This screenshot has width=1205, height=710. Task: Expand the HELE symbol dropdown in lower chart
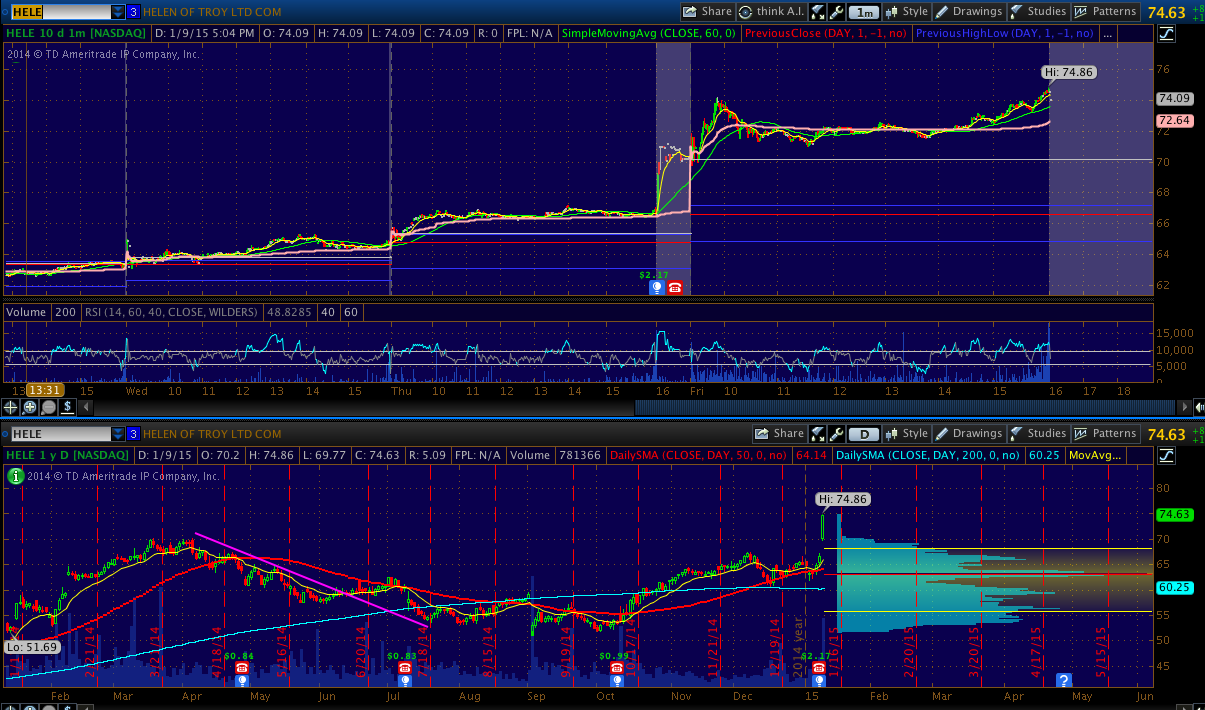pyautogui.click(x=118, y=434)
